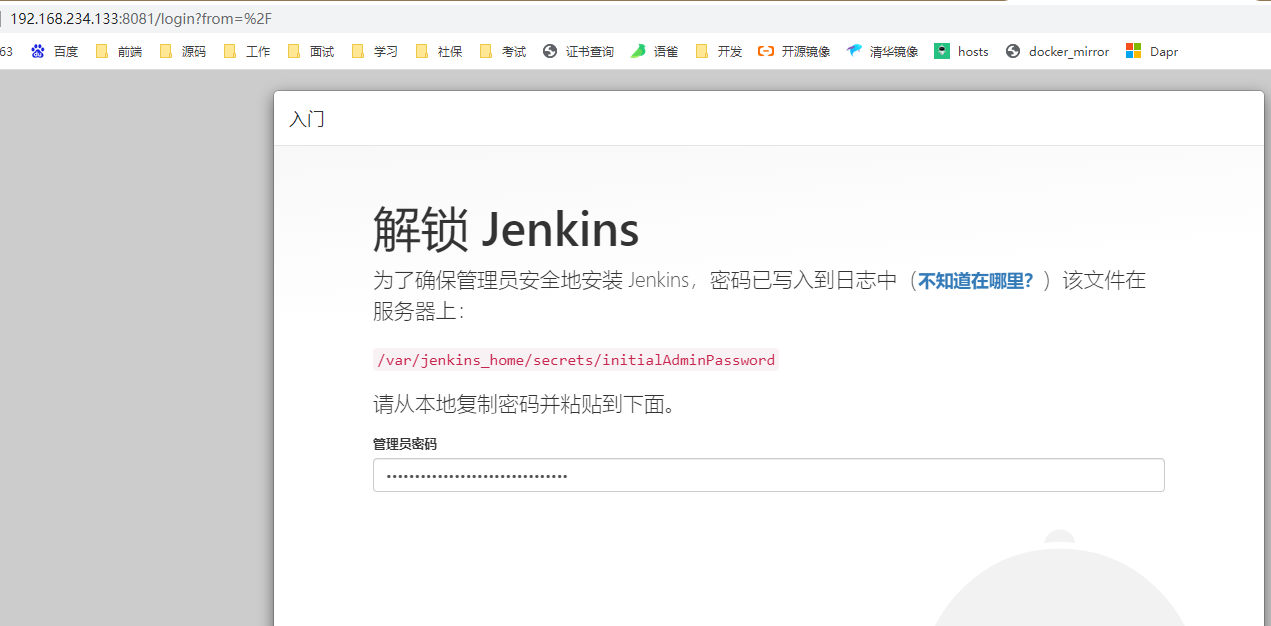Click the green 语雀 logo icon
This screenshot has width=1271, height=626.
638,51
